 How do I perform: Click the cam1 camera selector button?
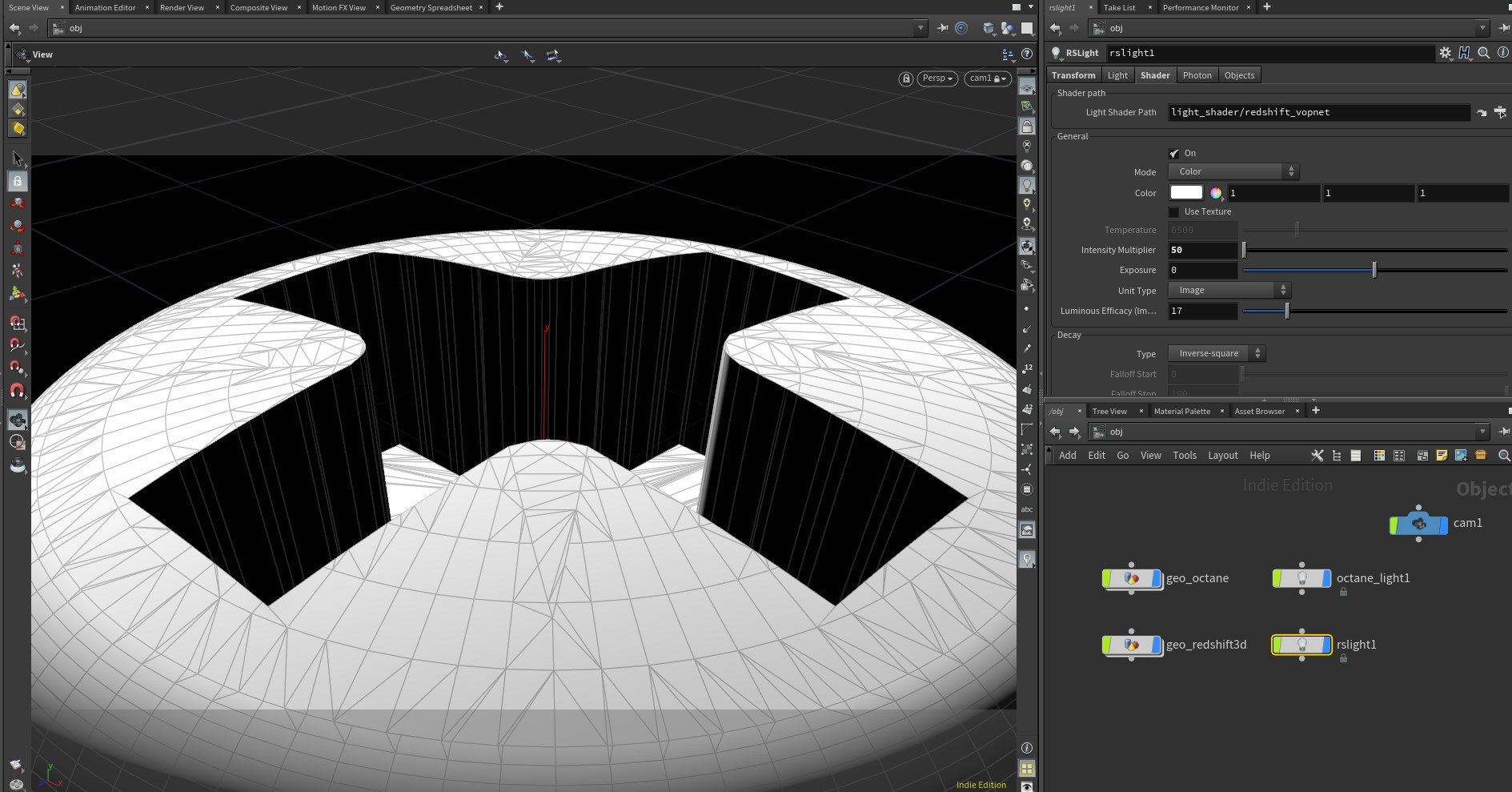point(987,78)
